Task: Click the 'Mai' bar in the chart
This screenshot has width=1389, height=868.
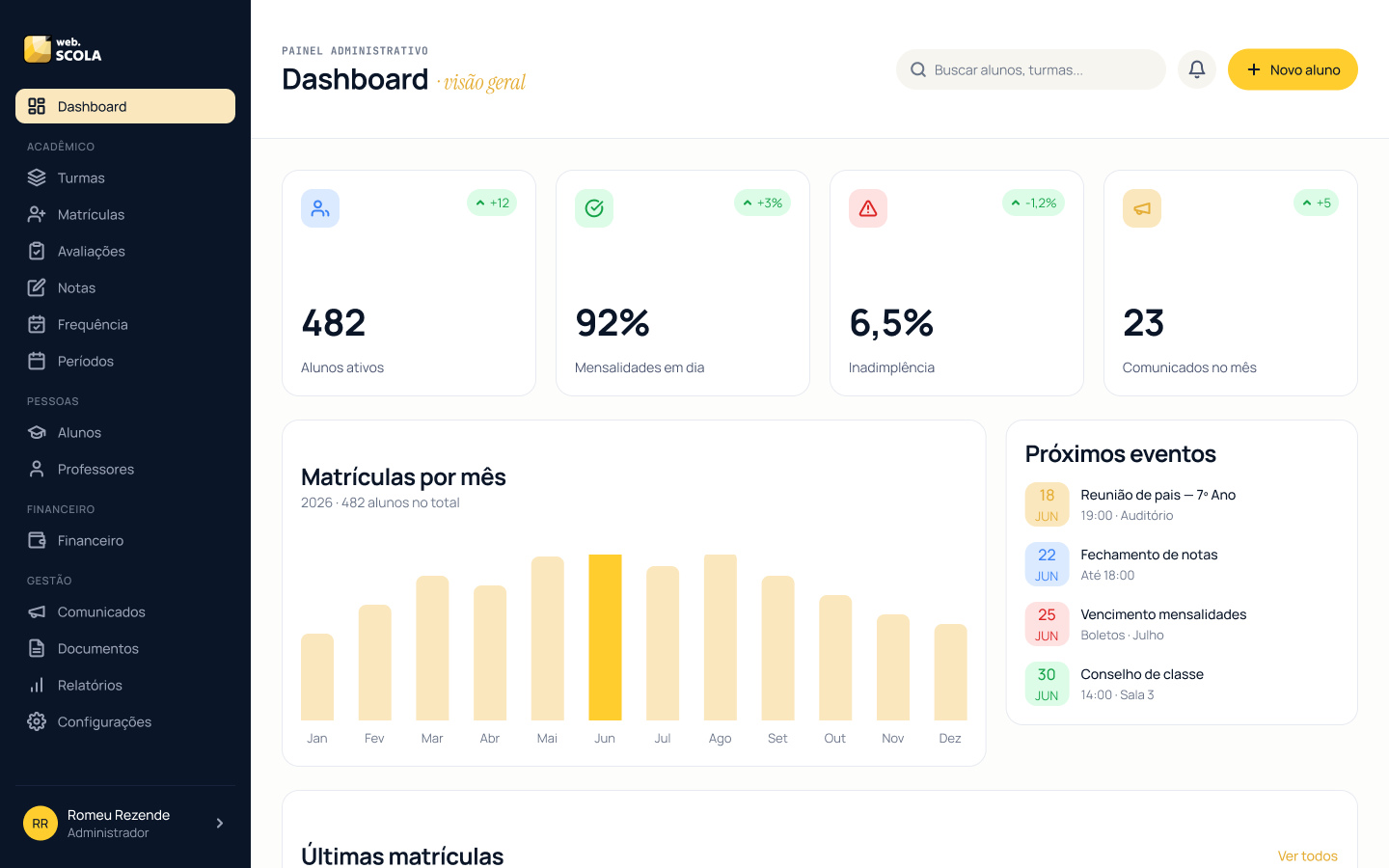Action: [548, 638]
